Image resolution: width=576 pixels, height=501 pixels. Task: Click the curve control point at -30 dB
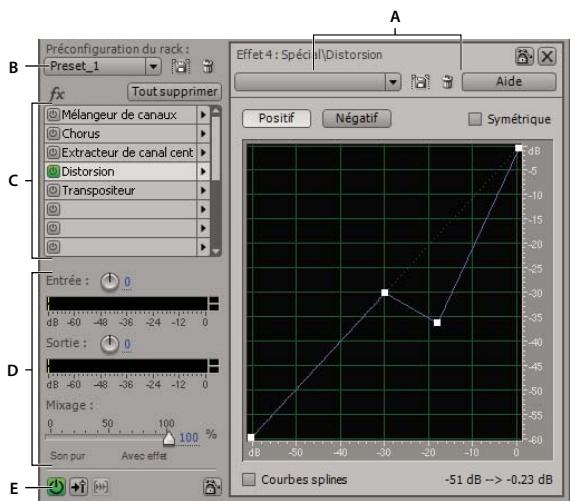[384, 293]
